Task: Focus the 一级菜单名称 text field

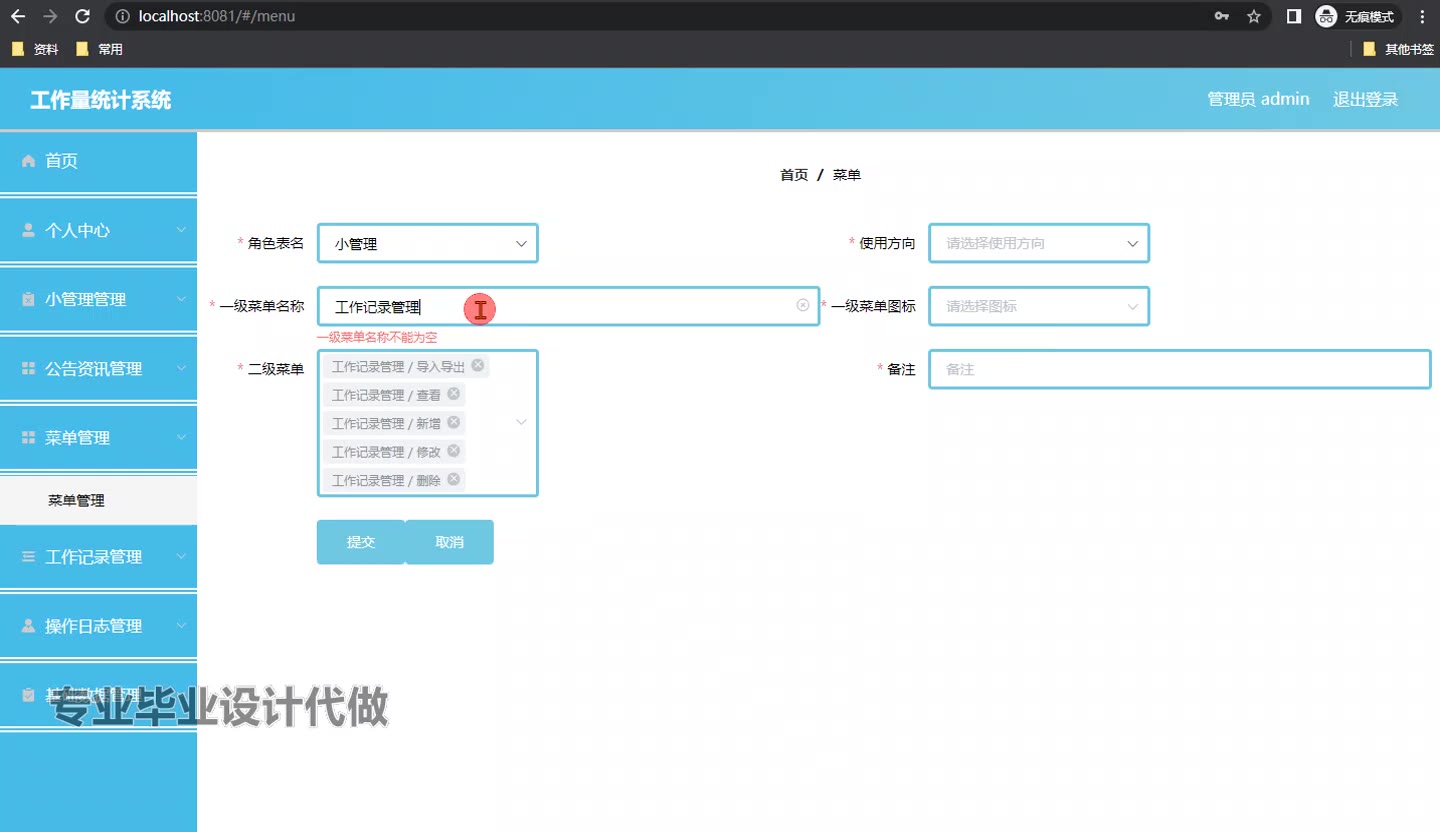Action: tap(568, 306)
